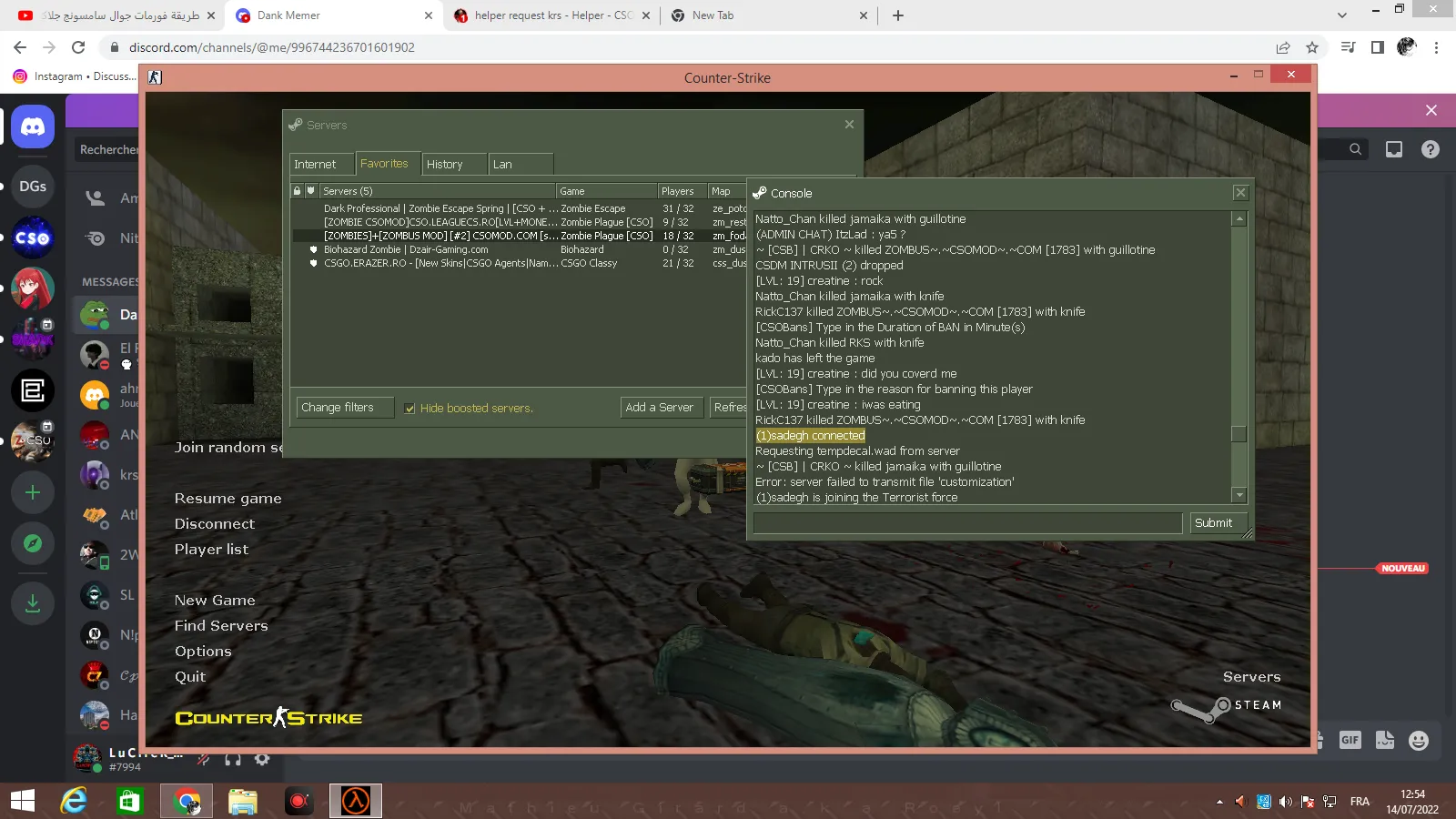The image size is (1456, 819).
Task: Open Chrome tab search dropdown arrow
Action: coord(1342,15)
